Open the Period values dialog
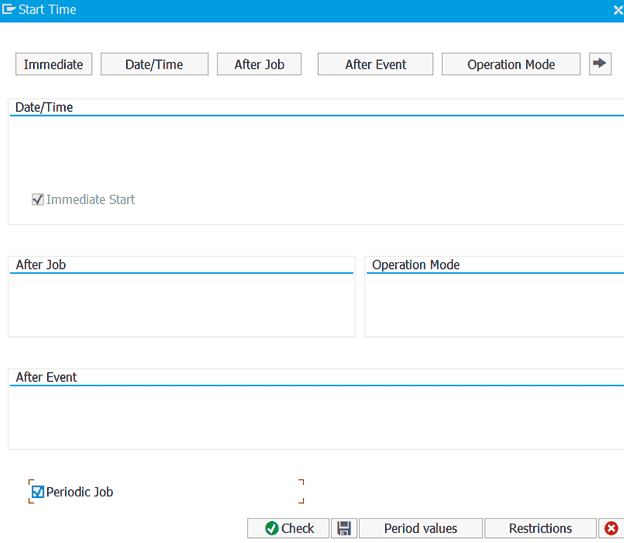 pyautogui.click(x=420, y=528)
